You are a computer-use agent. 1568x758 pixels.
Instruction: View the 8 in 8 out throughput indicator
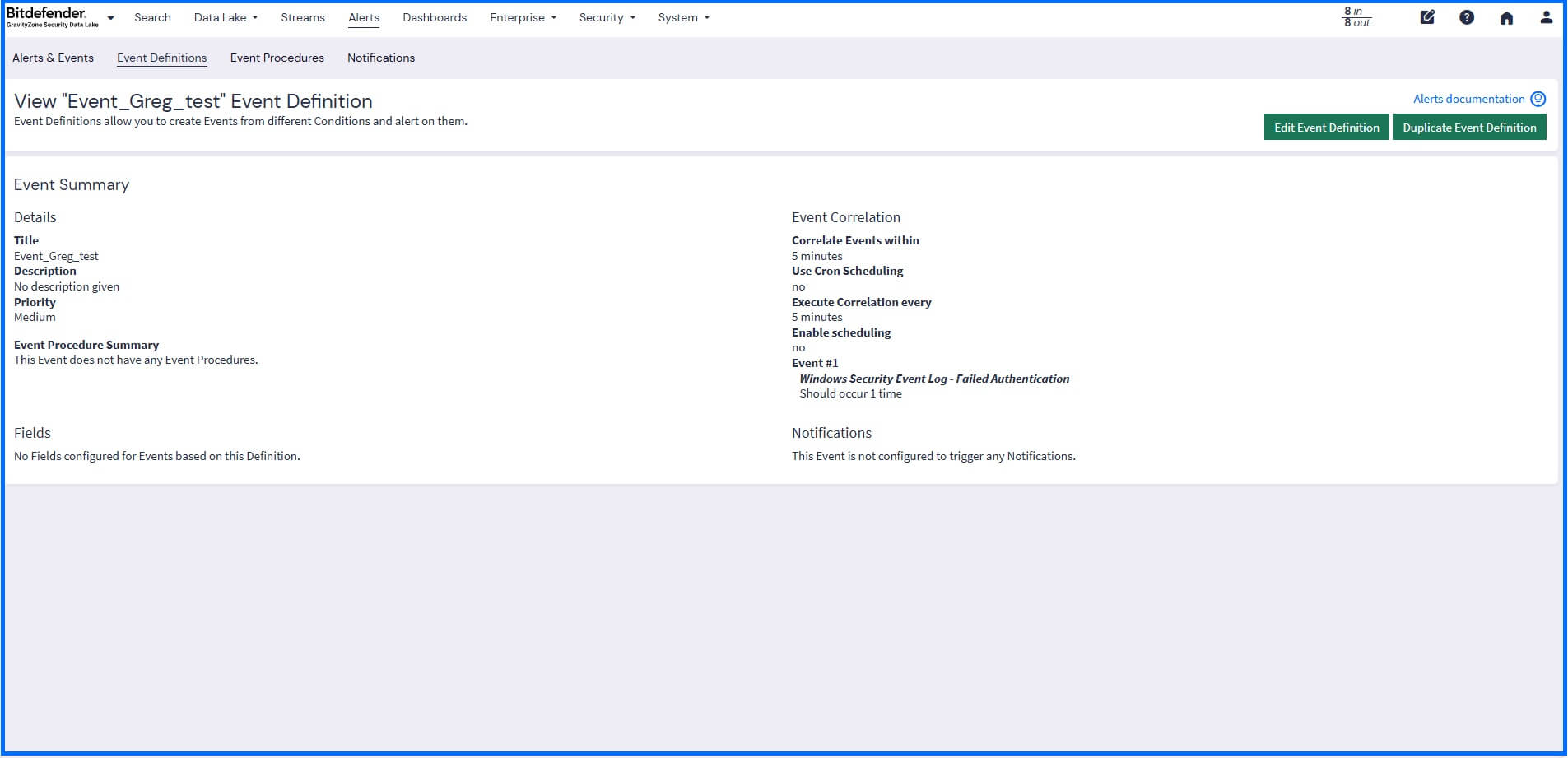[x=1356, y=17]
